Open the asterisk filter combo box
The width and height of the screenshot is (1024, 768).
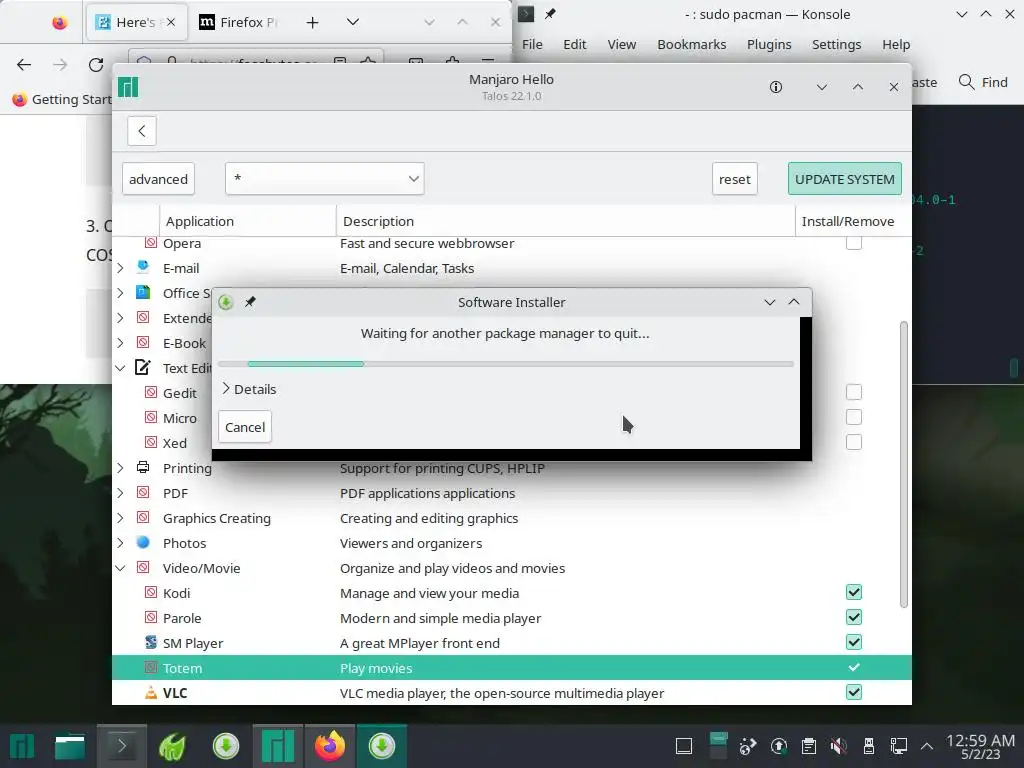tap(325, 179)
